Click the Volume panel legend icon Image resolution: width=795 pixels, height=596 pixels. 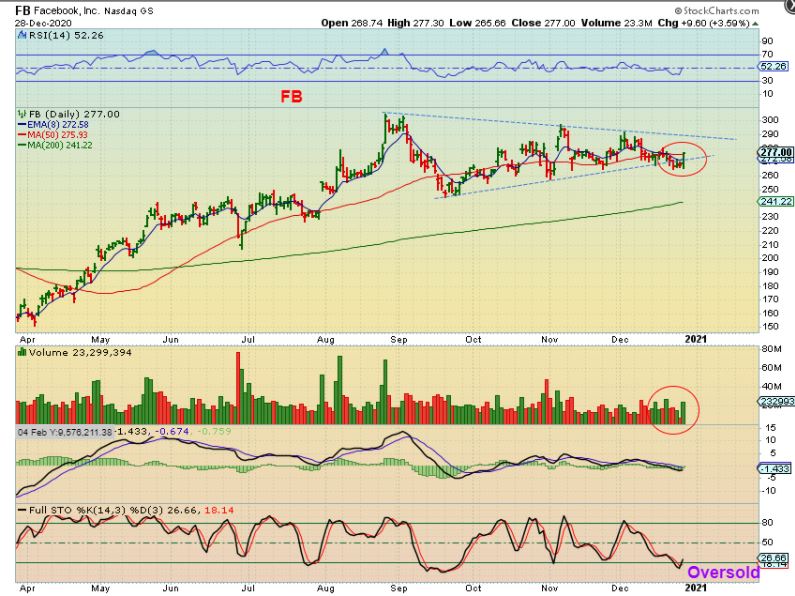(x=22, y=352)
